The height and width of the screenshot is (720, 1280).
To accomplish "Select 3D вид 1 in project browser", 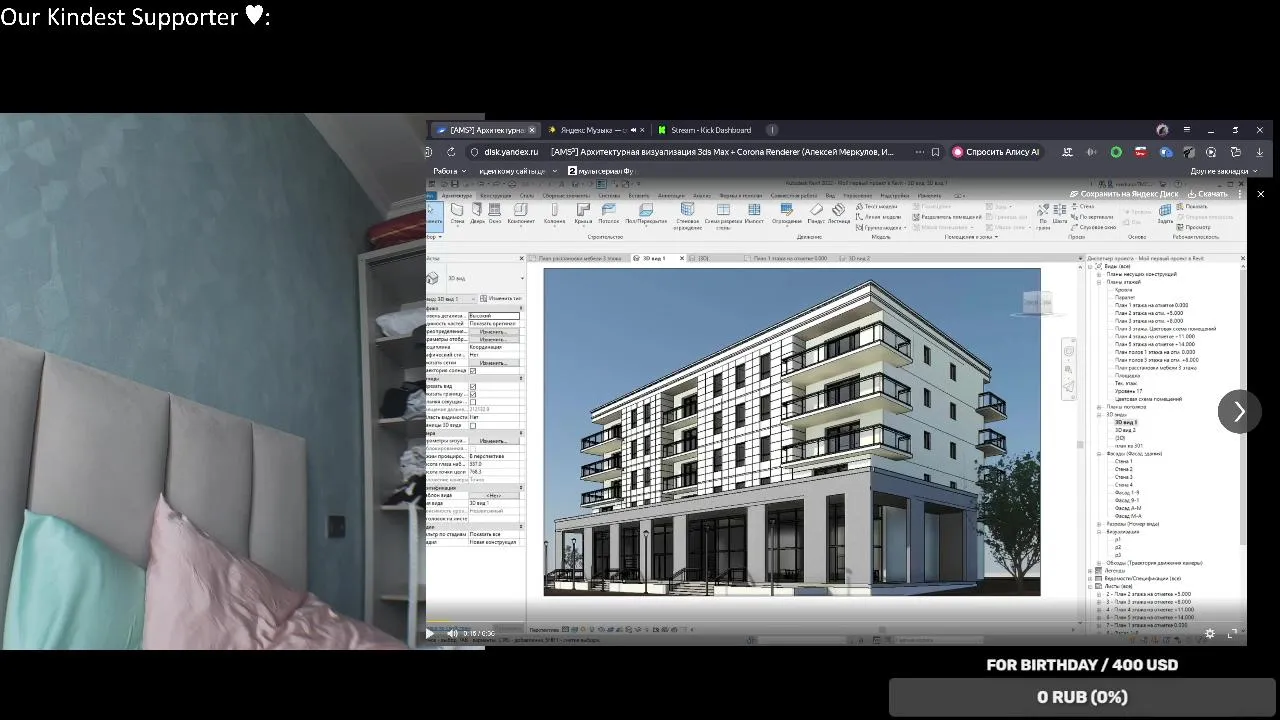I will [x=1126, y=422].
